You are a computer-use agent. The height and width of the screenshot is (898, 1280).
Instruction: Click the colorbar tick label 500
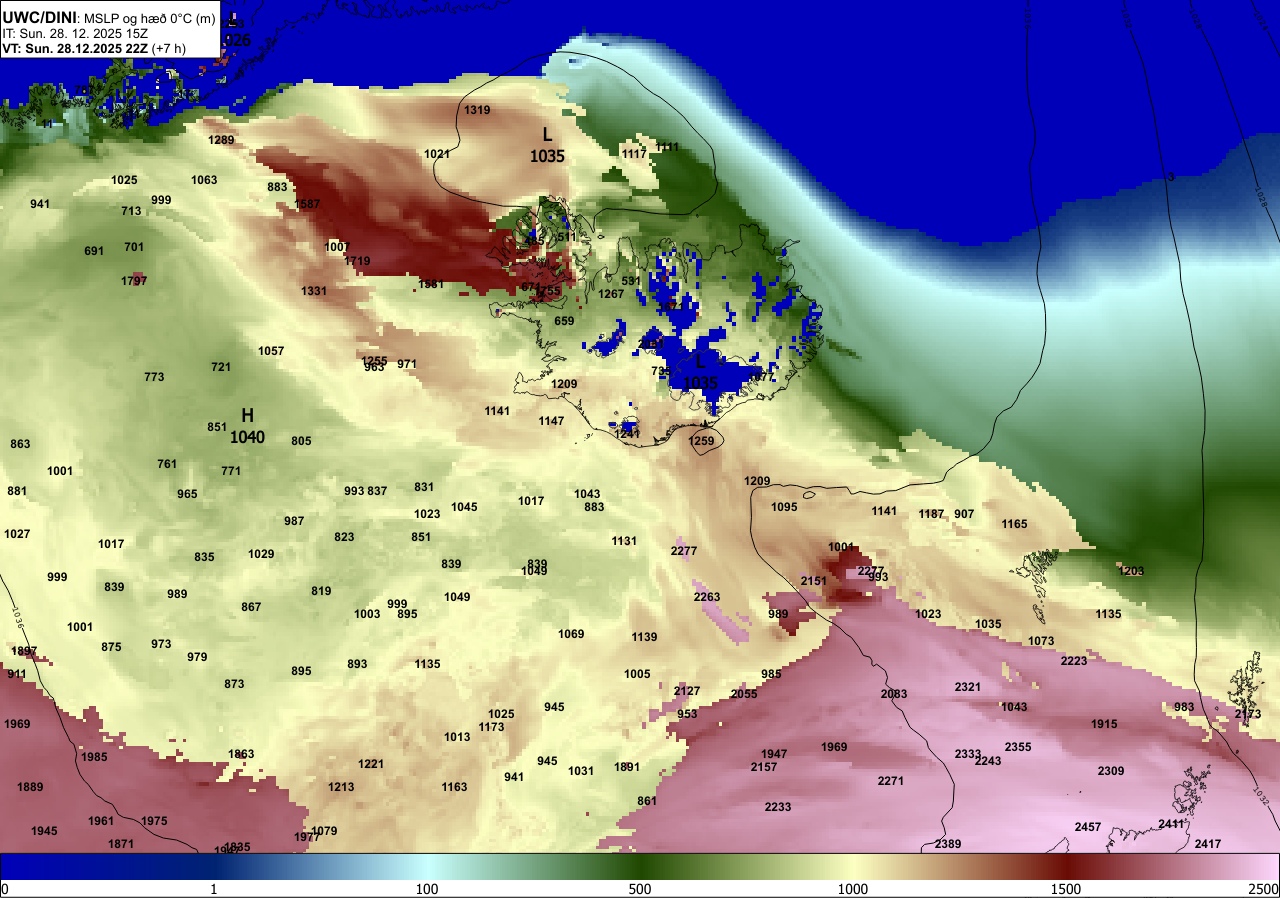pyautogui.click(x=640, y=889)
